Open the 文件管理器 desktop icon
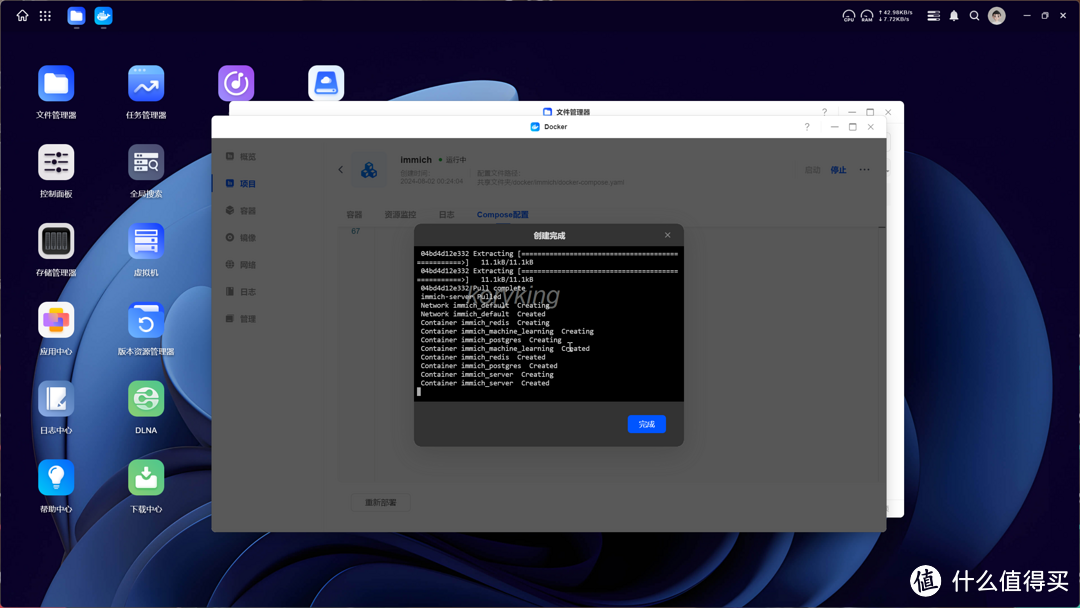 point(56,84)
